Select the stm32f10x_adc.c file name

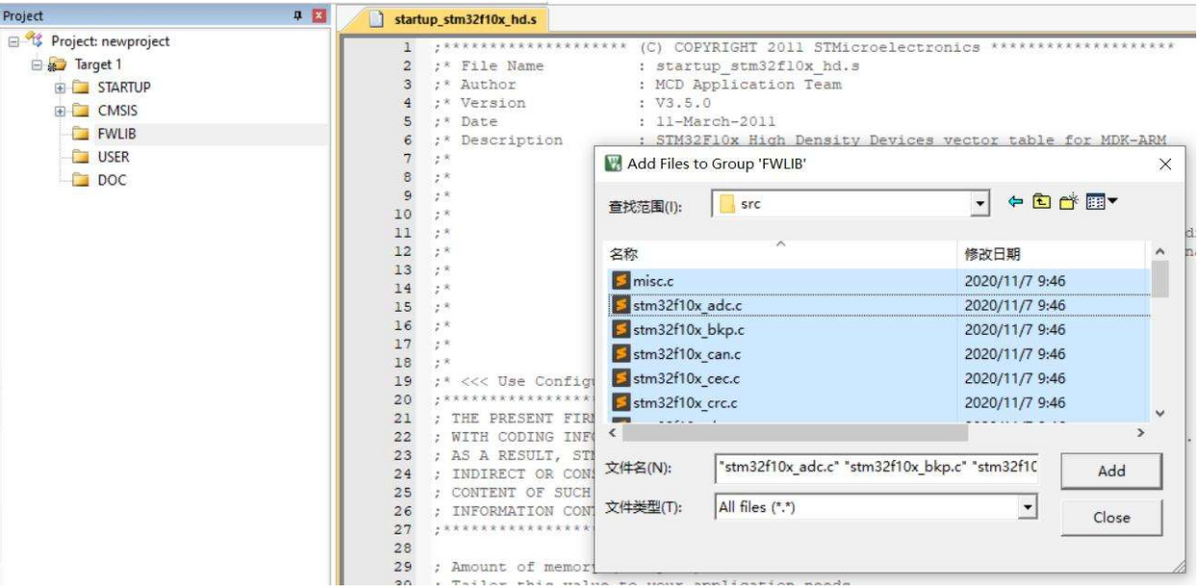point(688,305)
